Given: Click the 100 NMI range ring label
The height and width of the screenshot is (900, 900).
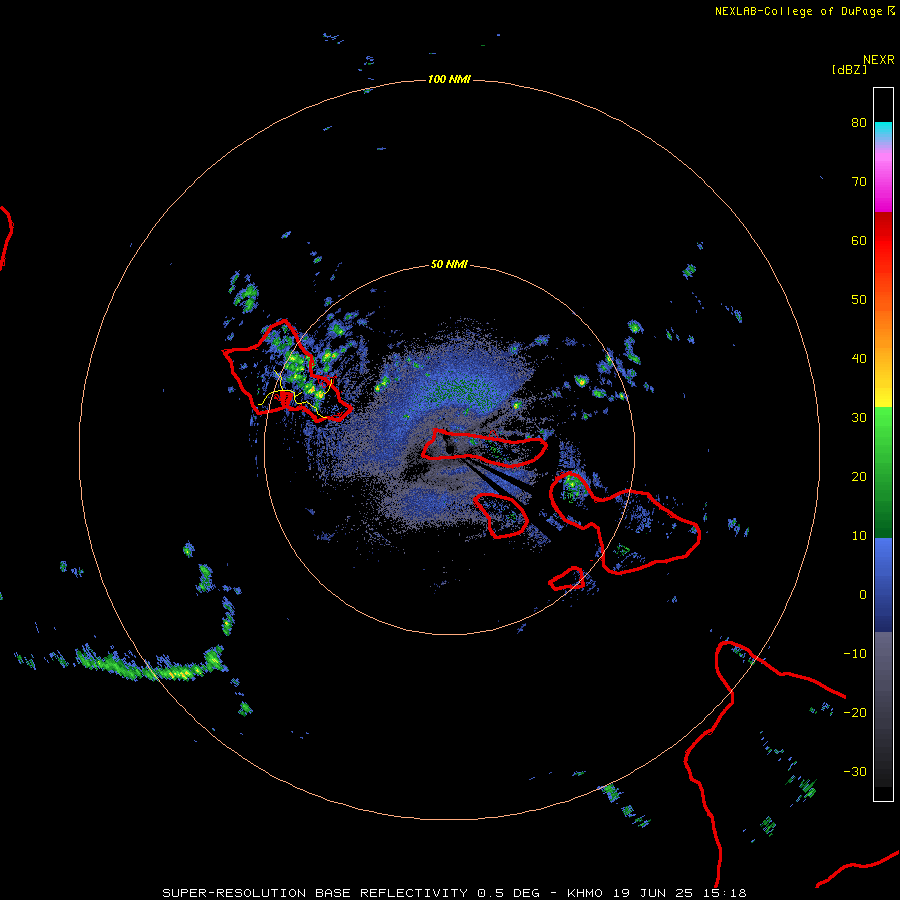Looking at the screenshot, I should [x=449, y=79].
